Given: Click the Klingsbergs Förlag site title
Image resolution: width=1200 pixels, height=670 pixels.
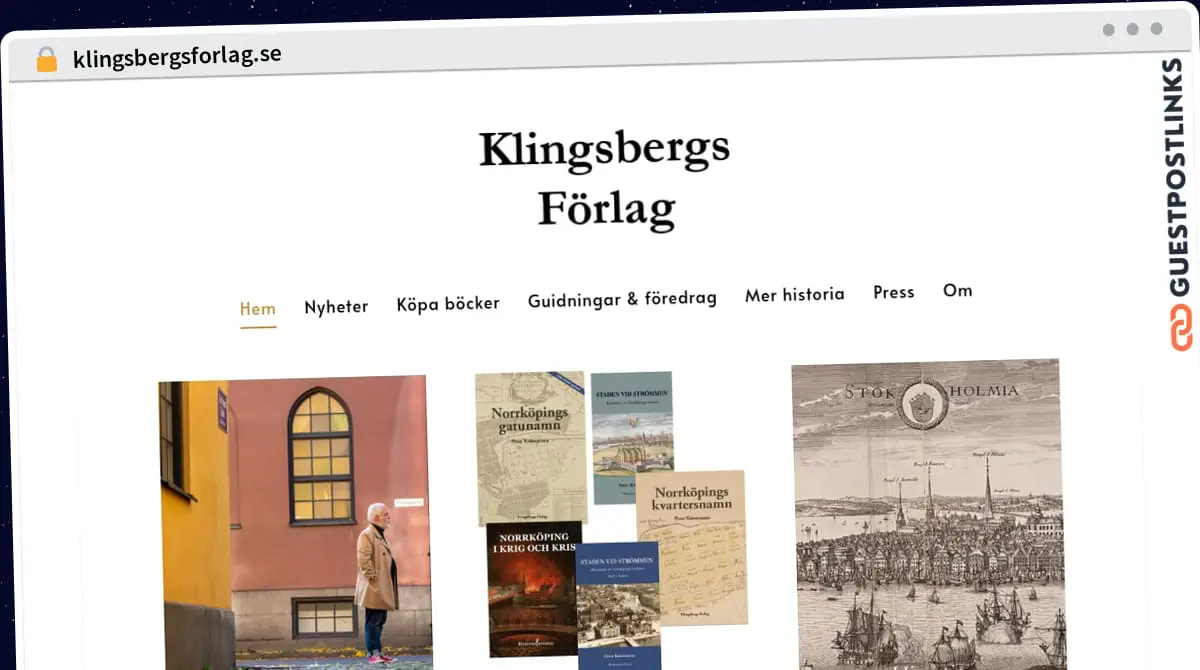Looking at the screenshot, I should 605,180.
